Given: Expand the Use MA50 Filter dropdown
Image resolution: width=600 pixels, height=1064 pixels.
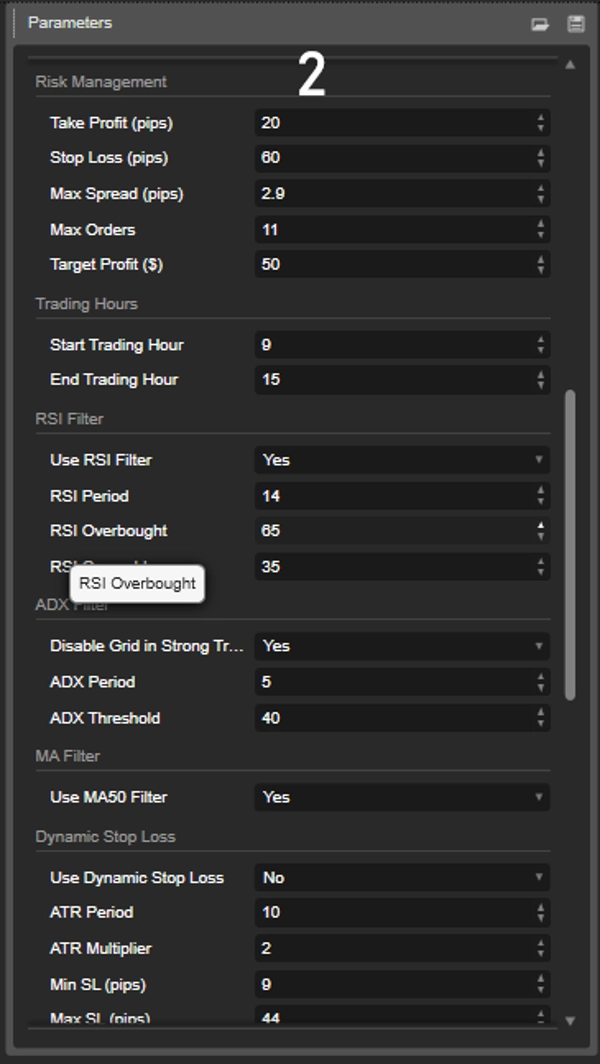Looking at the screenshot, I should coord(401,797).
